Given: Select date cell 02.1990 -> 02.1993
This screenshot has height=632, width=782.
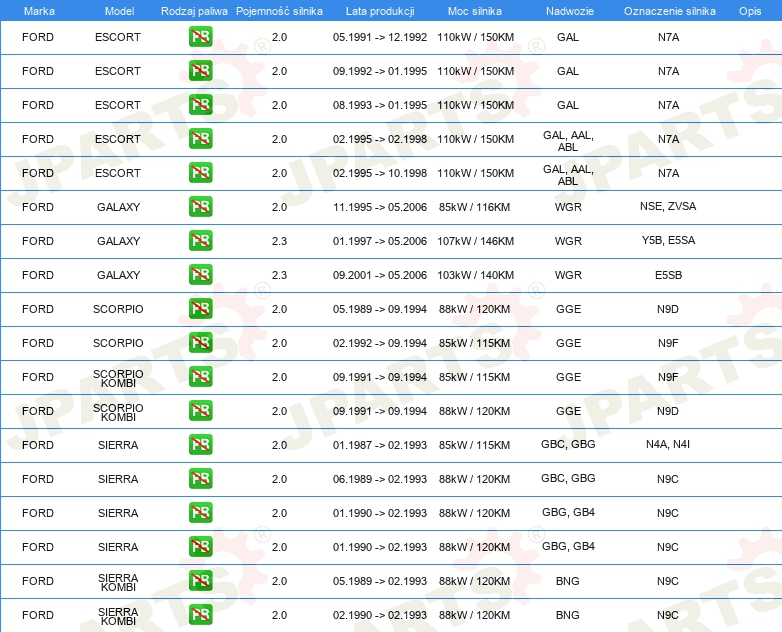Looking at the screenshot, I should [380, 615].
